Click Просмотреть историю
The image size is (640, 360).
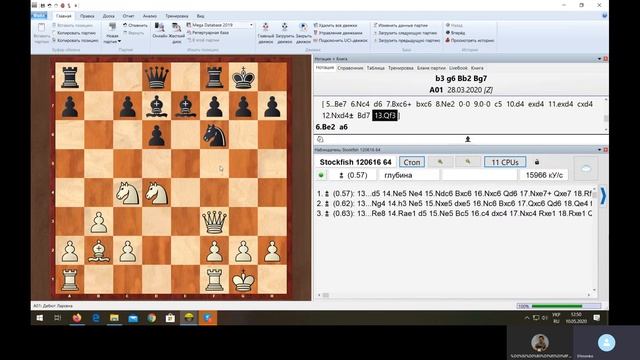click(x=470, y=40)
